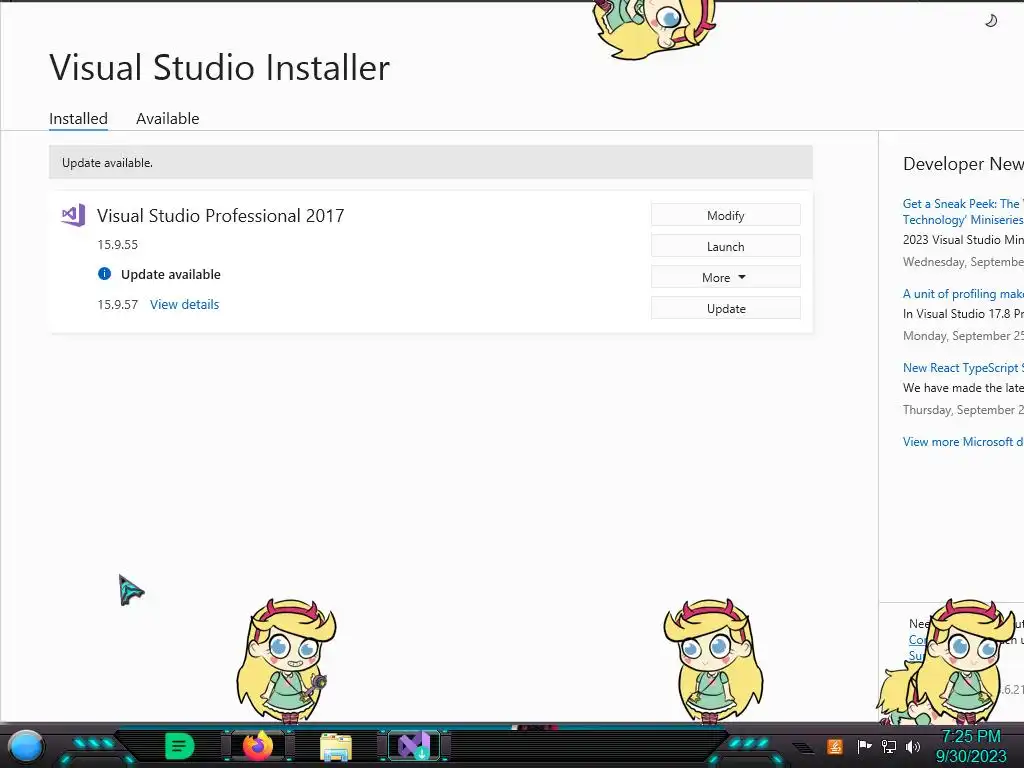The image size is (1024, 768).
Task: Click the Update button
Action: [x=726, y=308]
